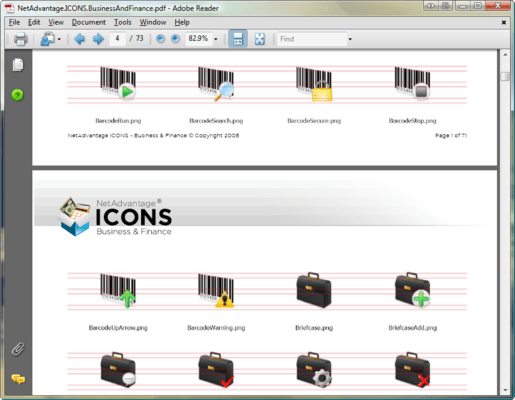Click the Print toolbar icon
Screen dimensions: 515x400
click(x=20, y=39)
